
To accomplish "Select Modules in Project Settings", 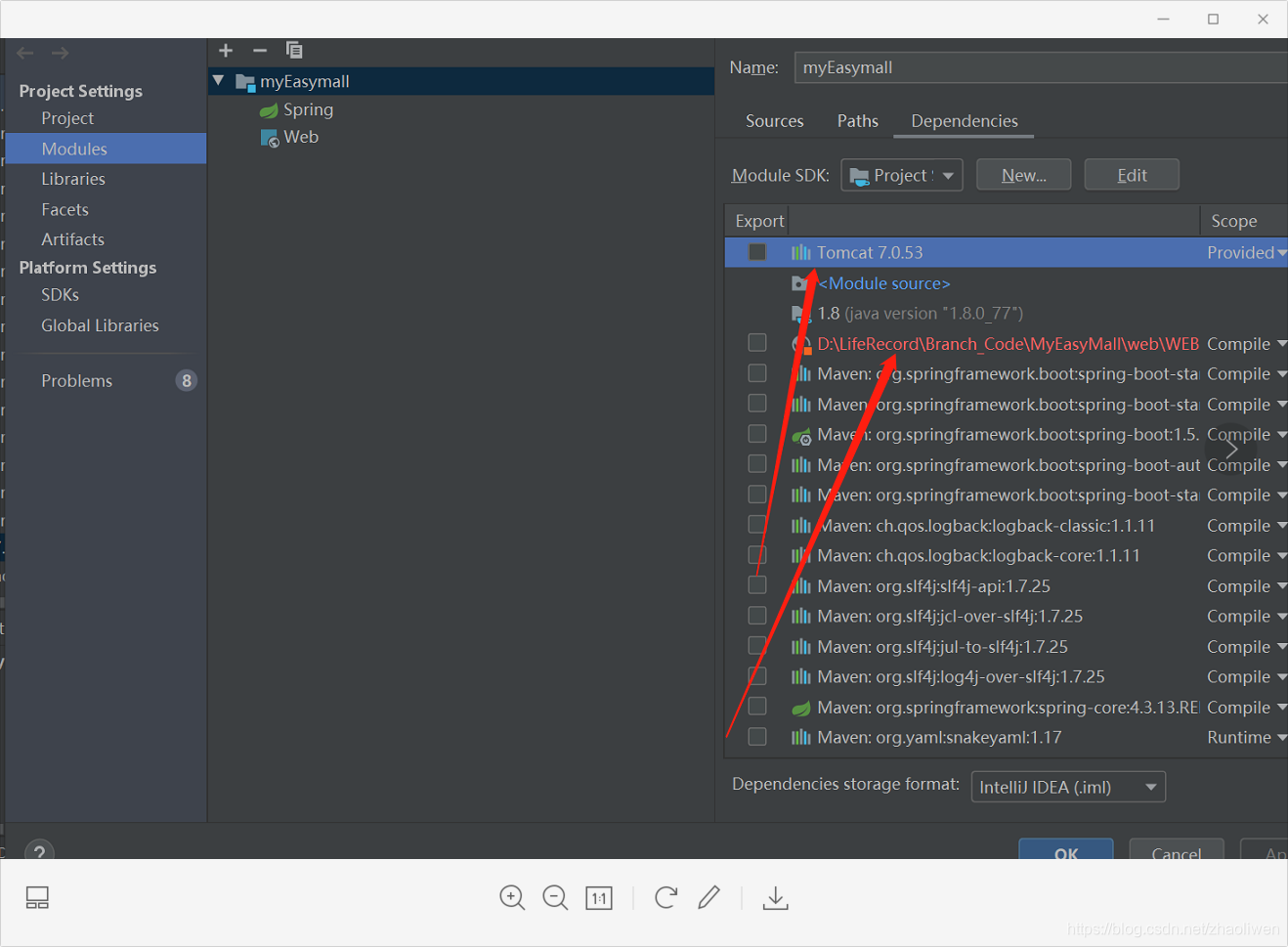I will 107,149.
